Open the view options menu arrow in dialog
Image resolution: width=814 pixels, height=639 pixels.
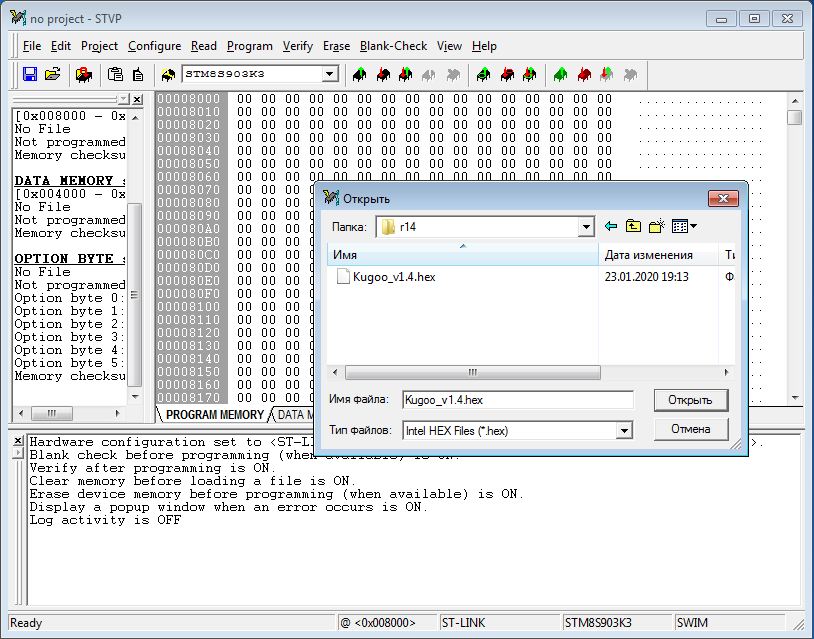point(693,227)
